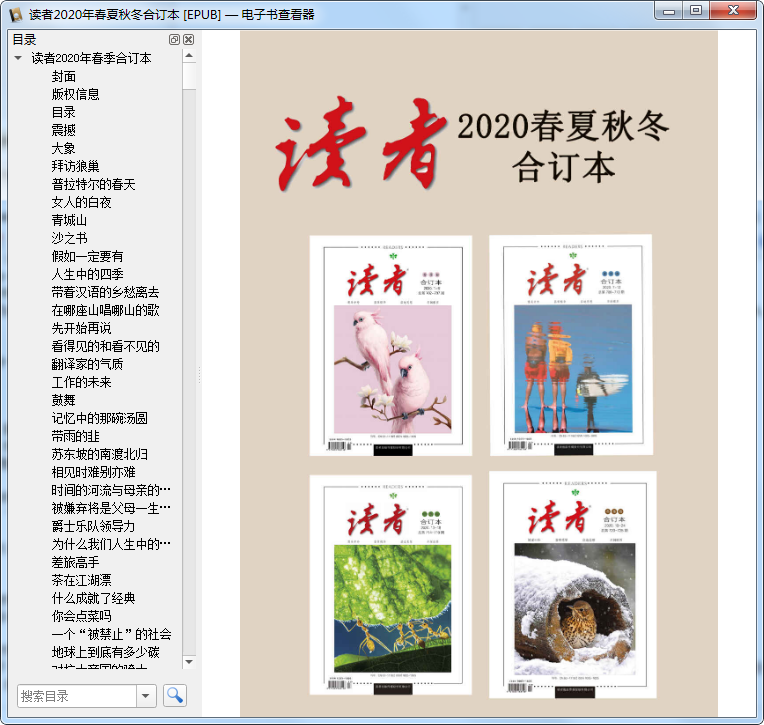Image resolution: width=764 pixels, height=725 pixels.
Task: Click the red 读者 masthead on the cover page
Action: point(360,143)
